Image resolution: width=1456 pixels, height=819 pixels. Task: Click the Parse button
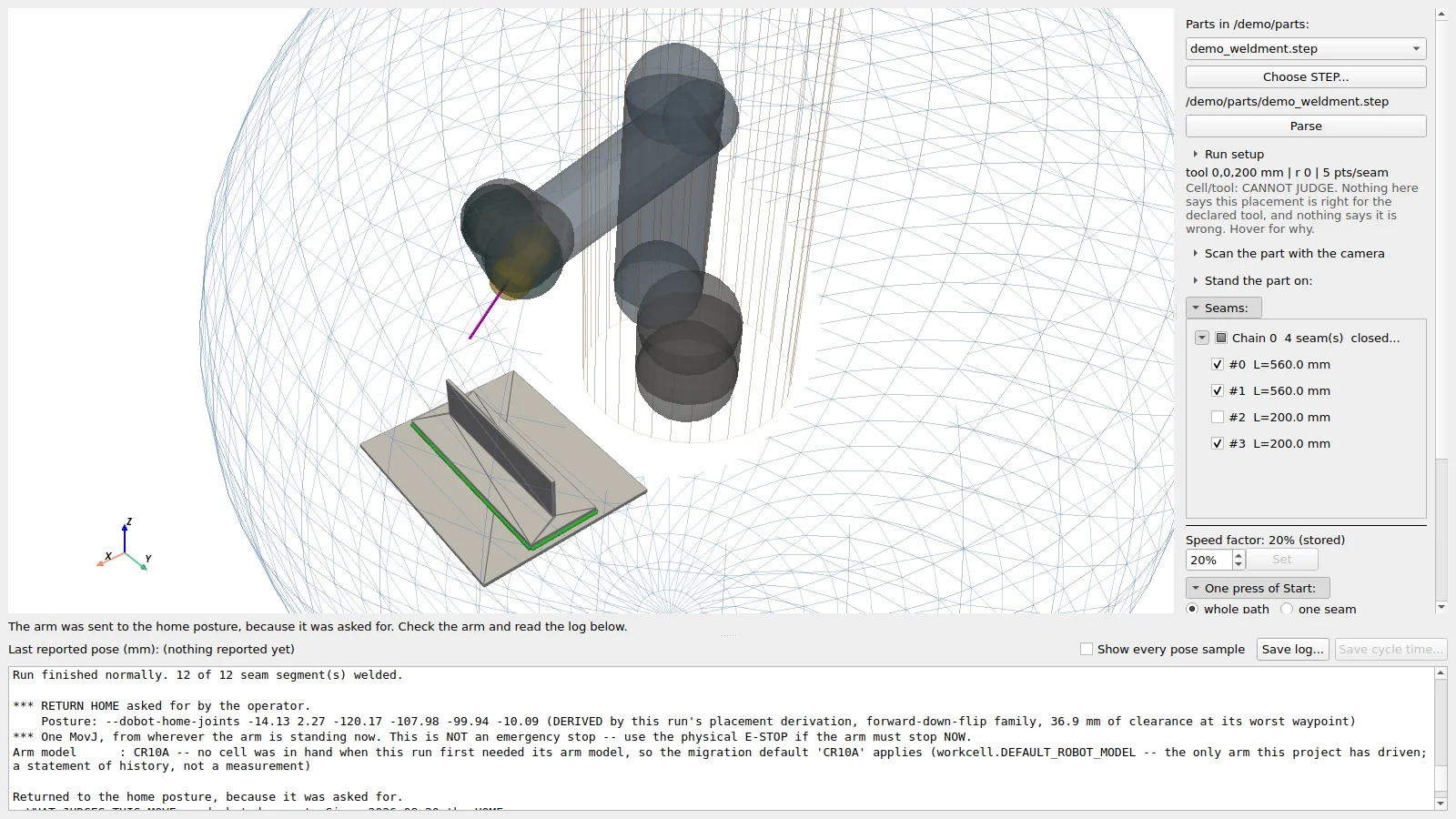click(1305, 126)
